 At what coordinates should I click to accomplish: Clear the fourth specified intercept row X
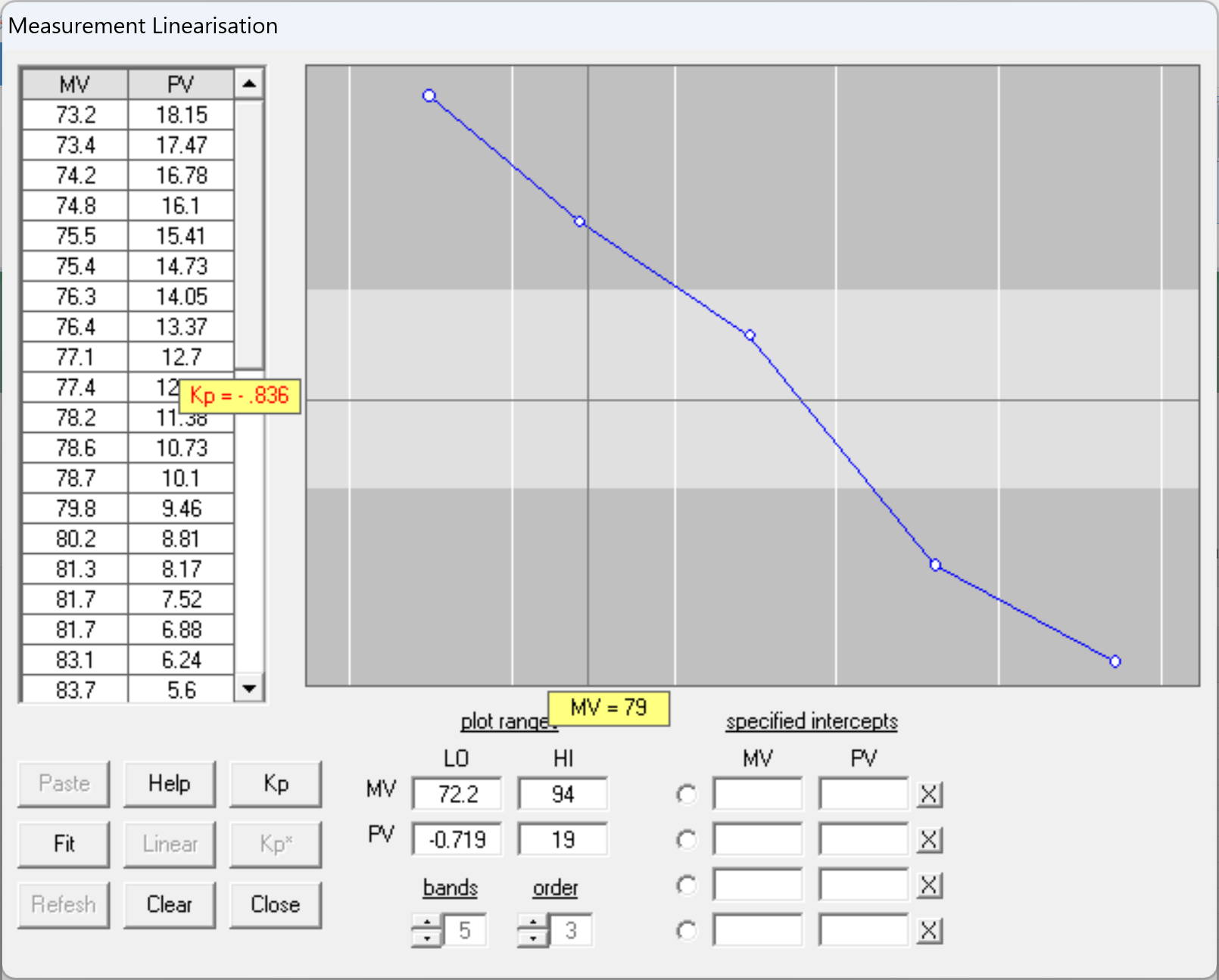929,931
